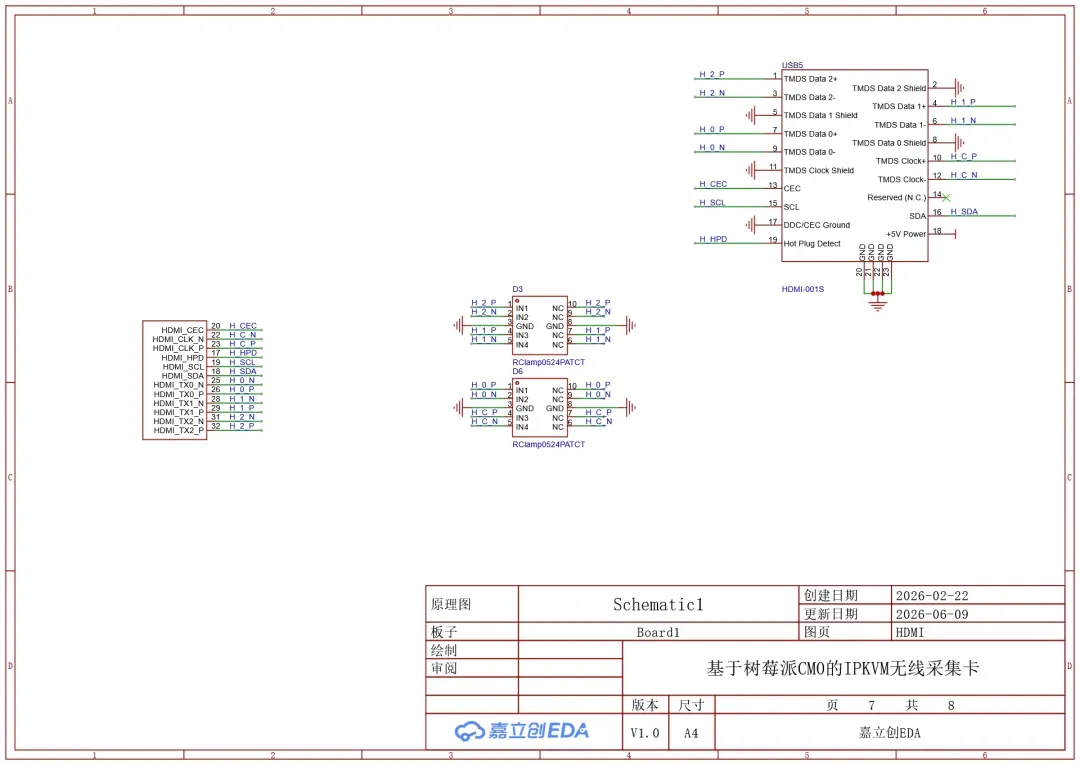The image size is (1080, 765).
Task: Click the Board1 name field
Action: [x=658, y=632]
